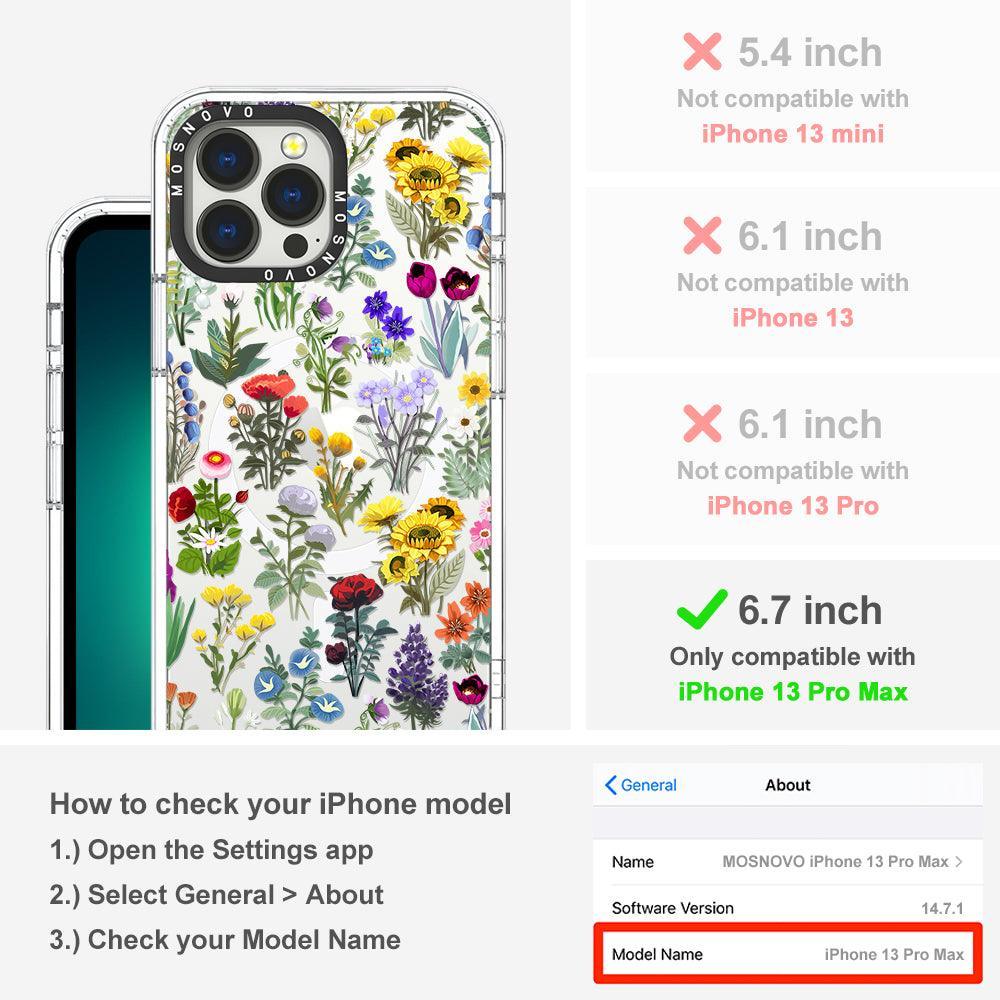Expand the Name row chevron arrow

click(959, 862)
